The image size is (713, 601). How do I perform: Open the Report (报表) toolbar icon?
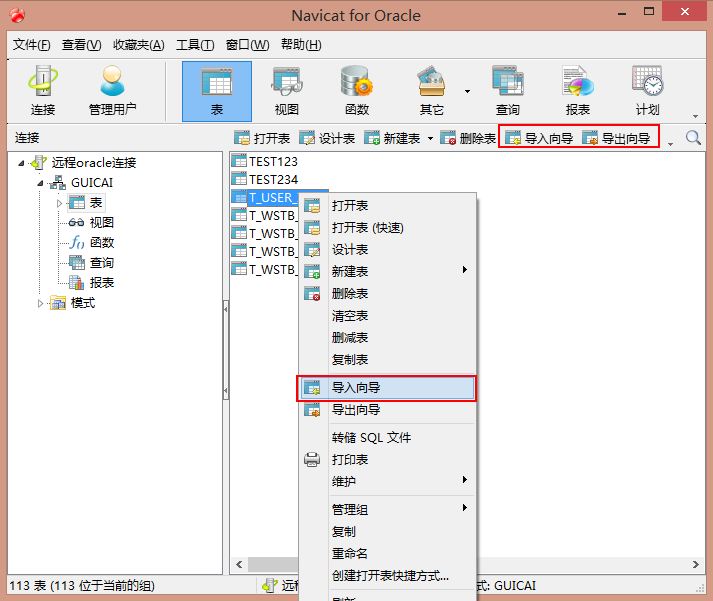[x=577, y=91]
